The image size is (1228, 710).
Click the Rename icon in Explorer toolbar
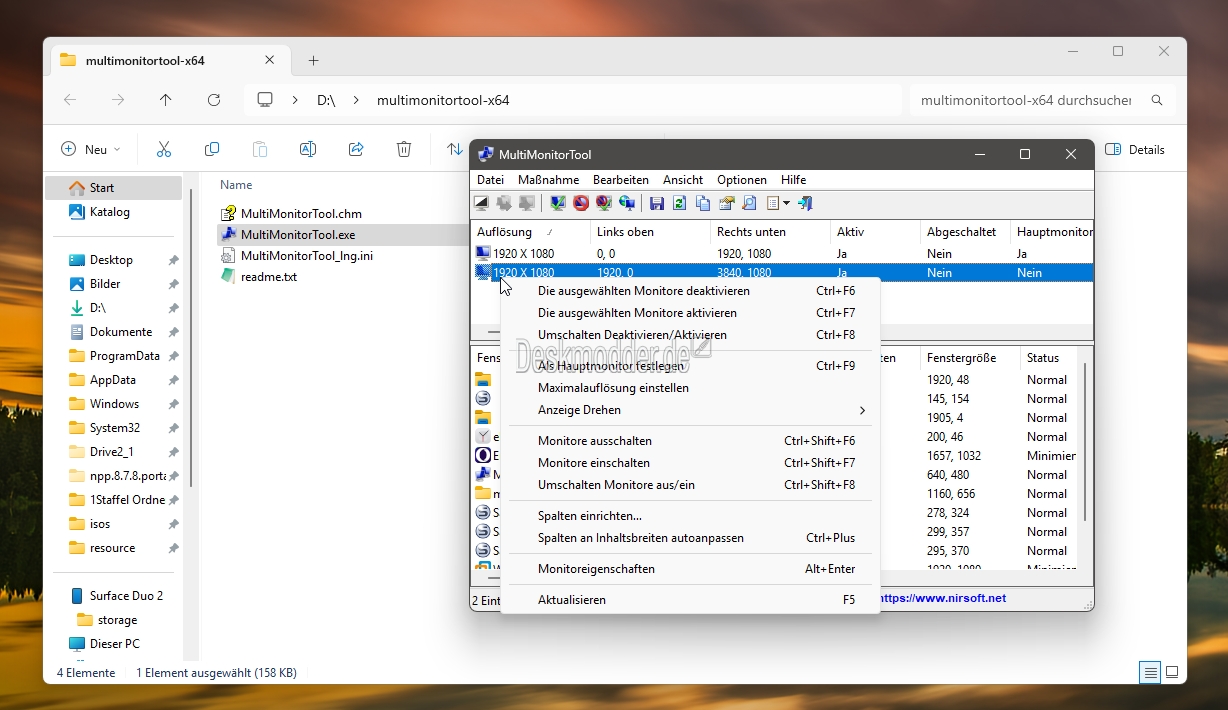coord(308,149)
